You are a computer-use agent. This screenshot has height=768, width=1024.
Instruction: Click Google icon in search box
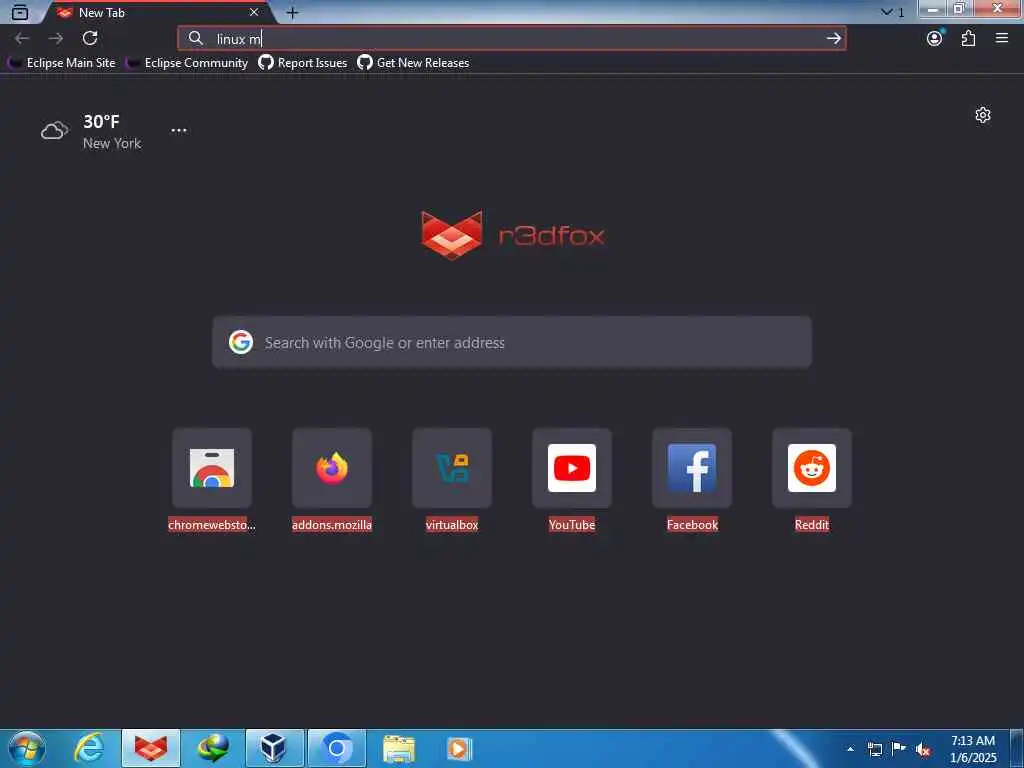pos(241,342)
